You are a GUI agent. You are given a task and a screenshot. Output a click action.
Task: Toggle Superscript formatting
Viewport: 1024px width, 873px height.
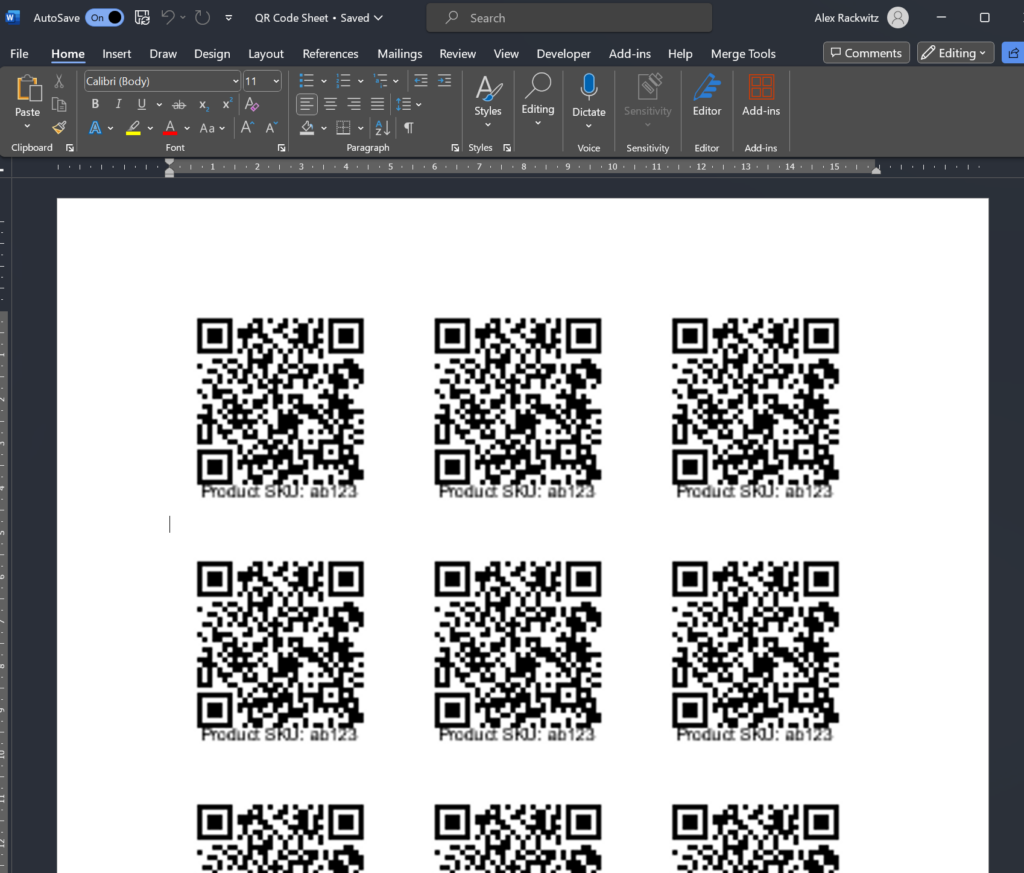tap(227, 104)
